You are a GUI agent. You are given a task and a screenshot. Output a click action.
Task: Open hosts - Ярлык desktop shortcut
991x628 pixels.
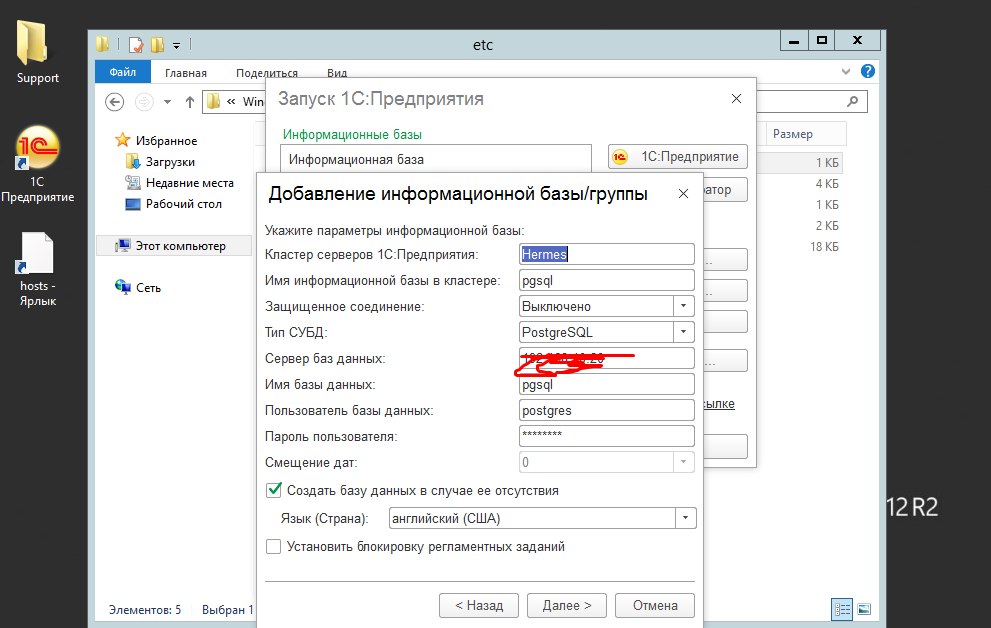click(37, 269)
